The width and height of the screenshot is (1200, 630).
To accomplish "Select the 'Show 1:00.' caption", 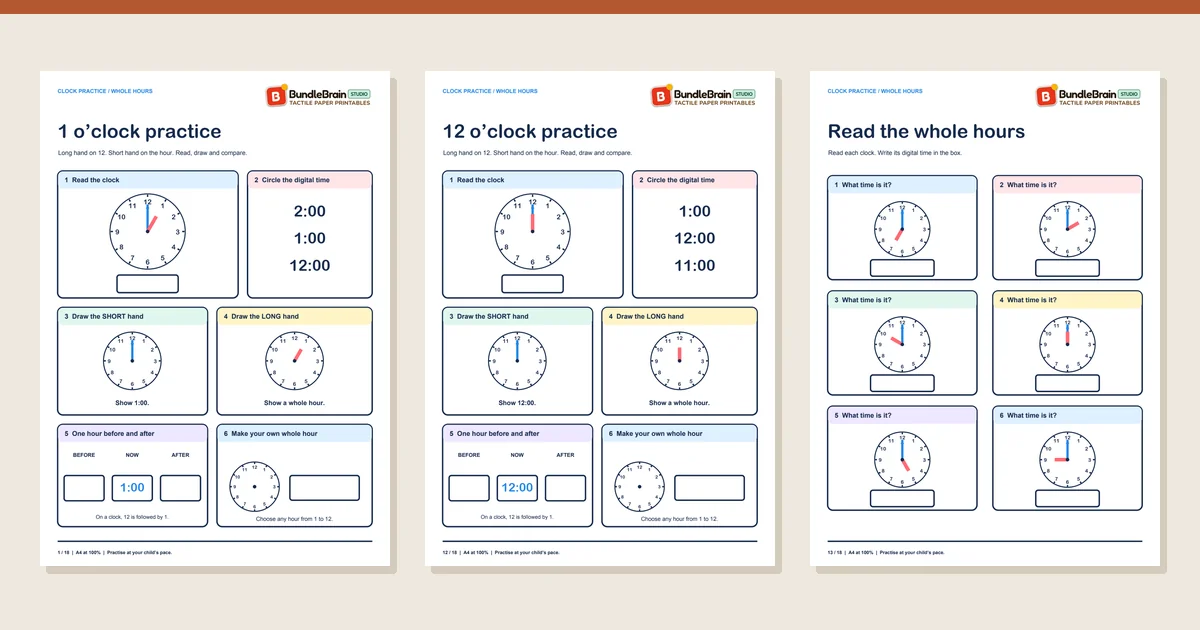I will [132, 403].
